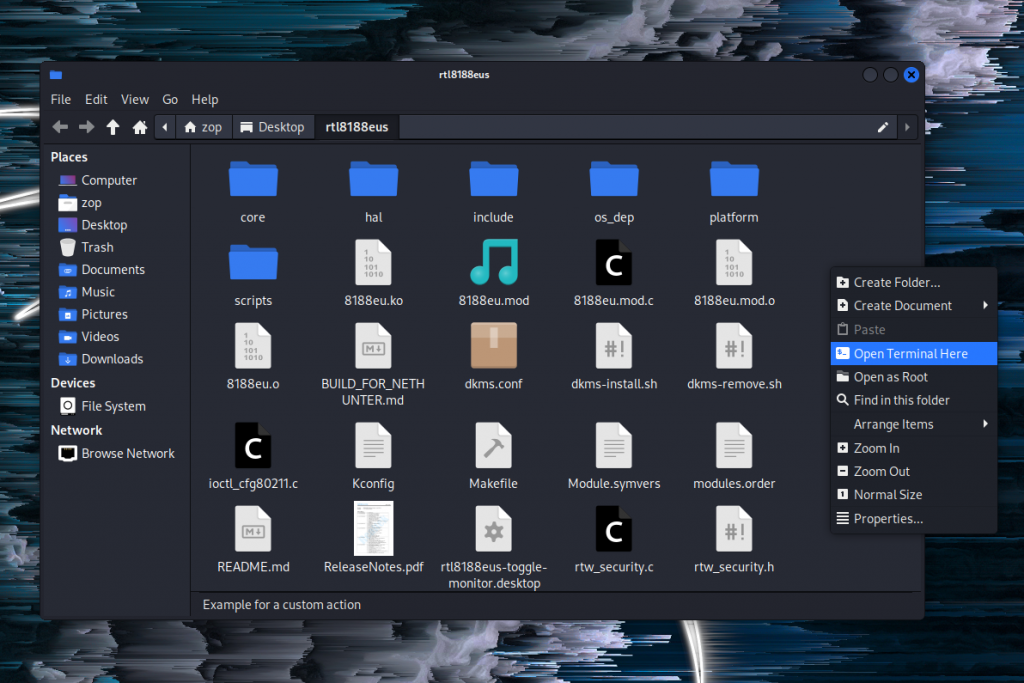Screen dimensions: 1024x683
Task: Open the scripts folder
Action: [x=253, y=263]
